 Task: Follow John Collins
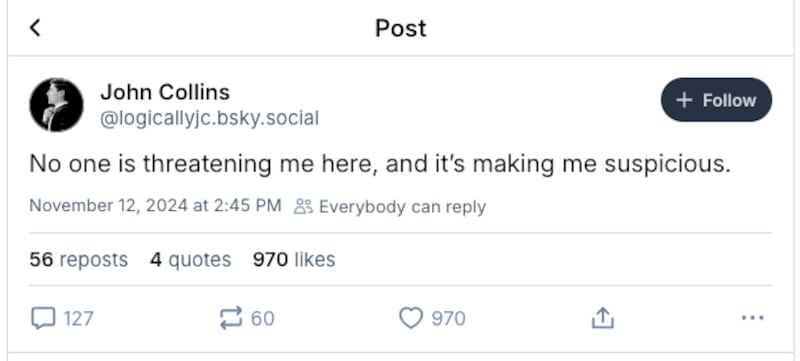(716, 100)
